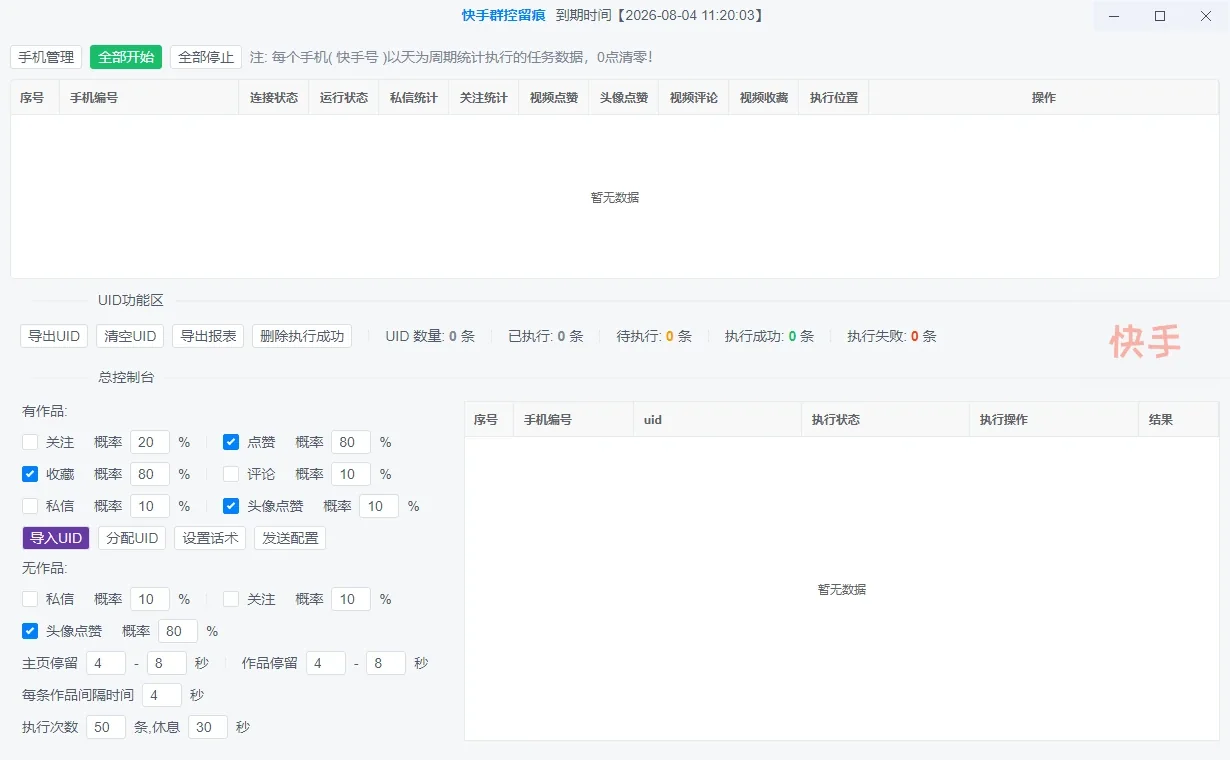Click the green 全部开始 button
1230x760 pixels.
click(126, 57)
